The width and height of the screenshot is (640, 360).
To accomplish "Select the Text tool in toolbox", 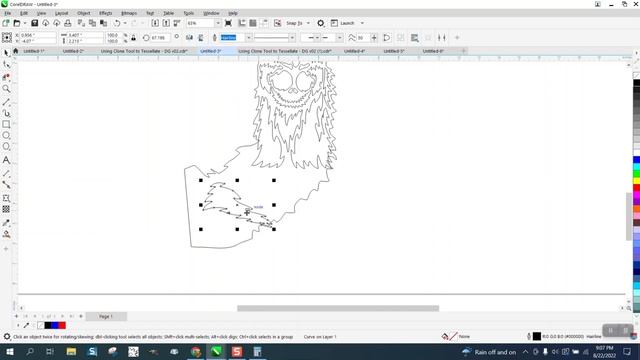I will (x=6, y=160).
